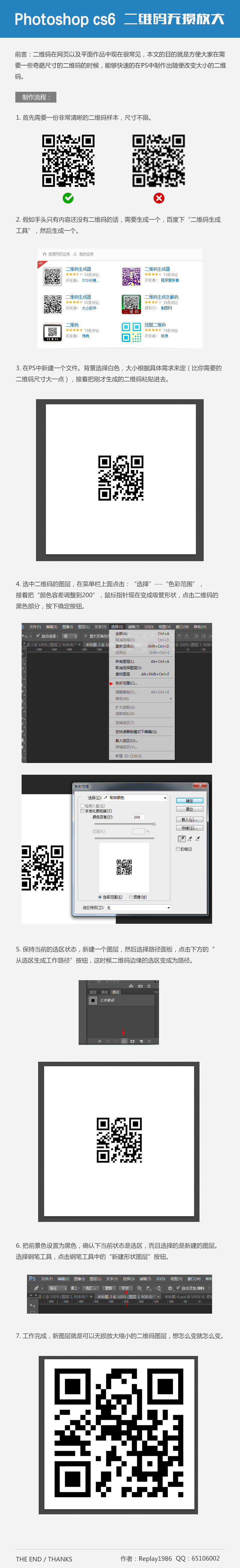Screen dimensions: 240x1568
Task: Select the 图像(M) radio button
Action: coord(130,897)
